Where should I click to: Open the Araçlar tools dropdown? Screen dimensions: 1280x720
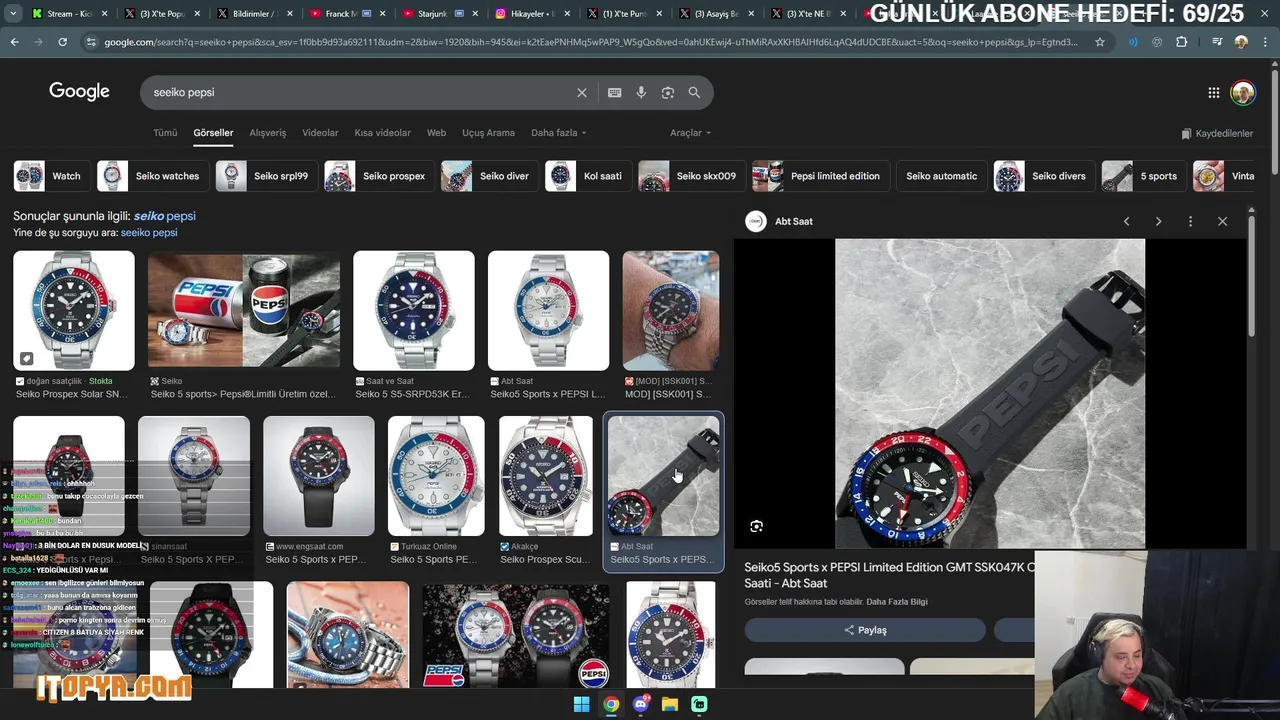(690, 133)
